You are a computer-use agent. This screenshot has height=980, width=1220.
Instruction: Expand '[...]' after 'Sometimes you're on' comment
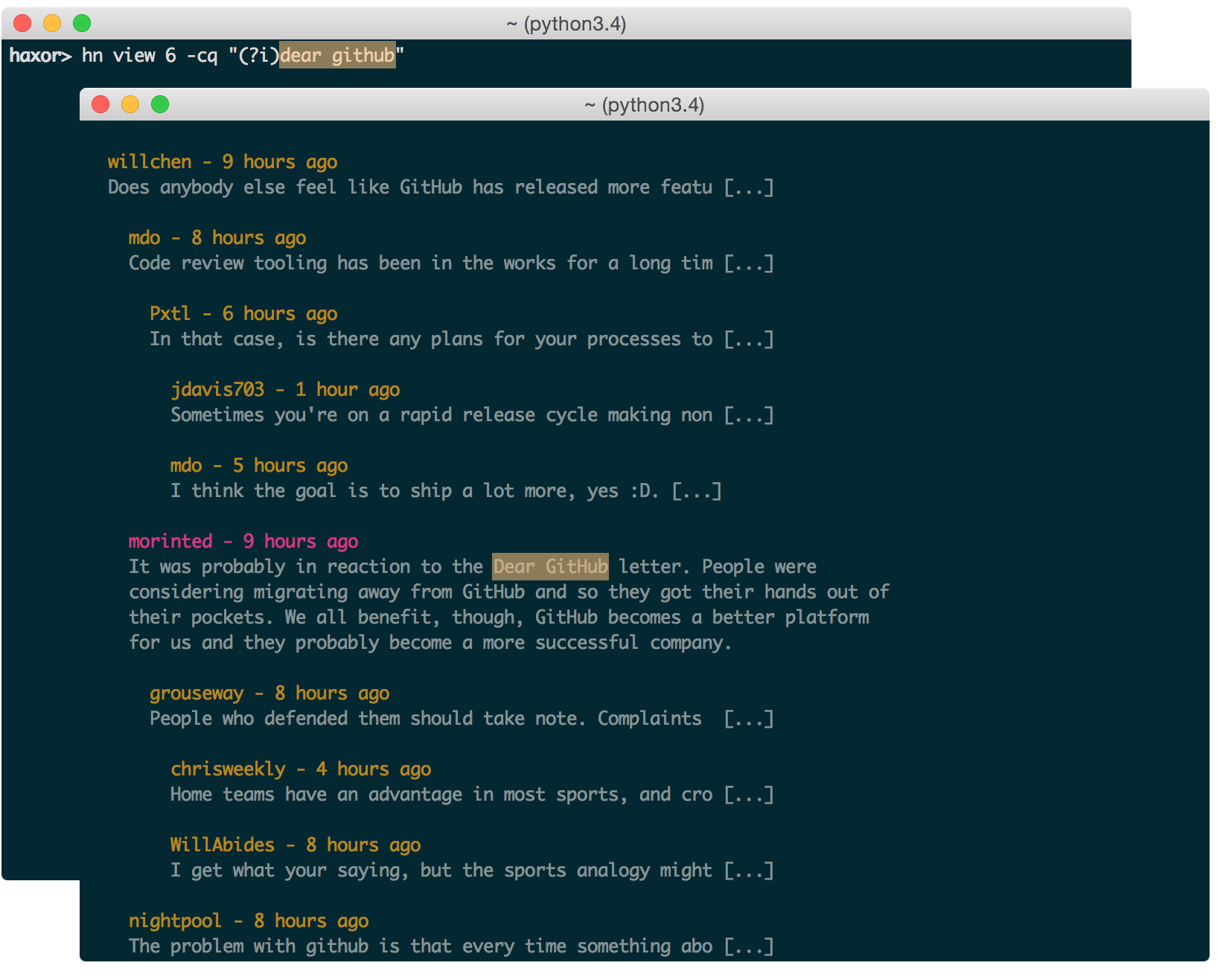click(x=749, y=415)
